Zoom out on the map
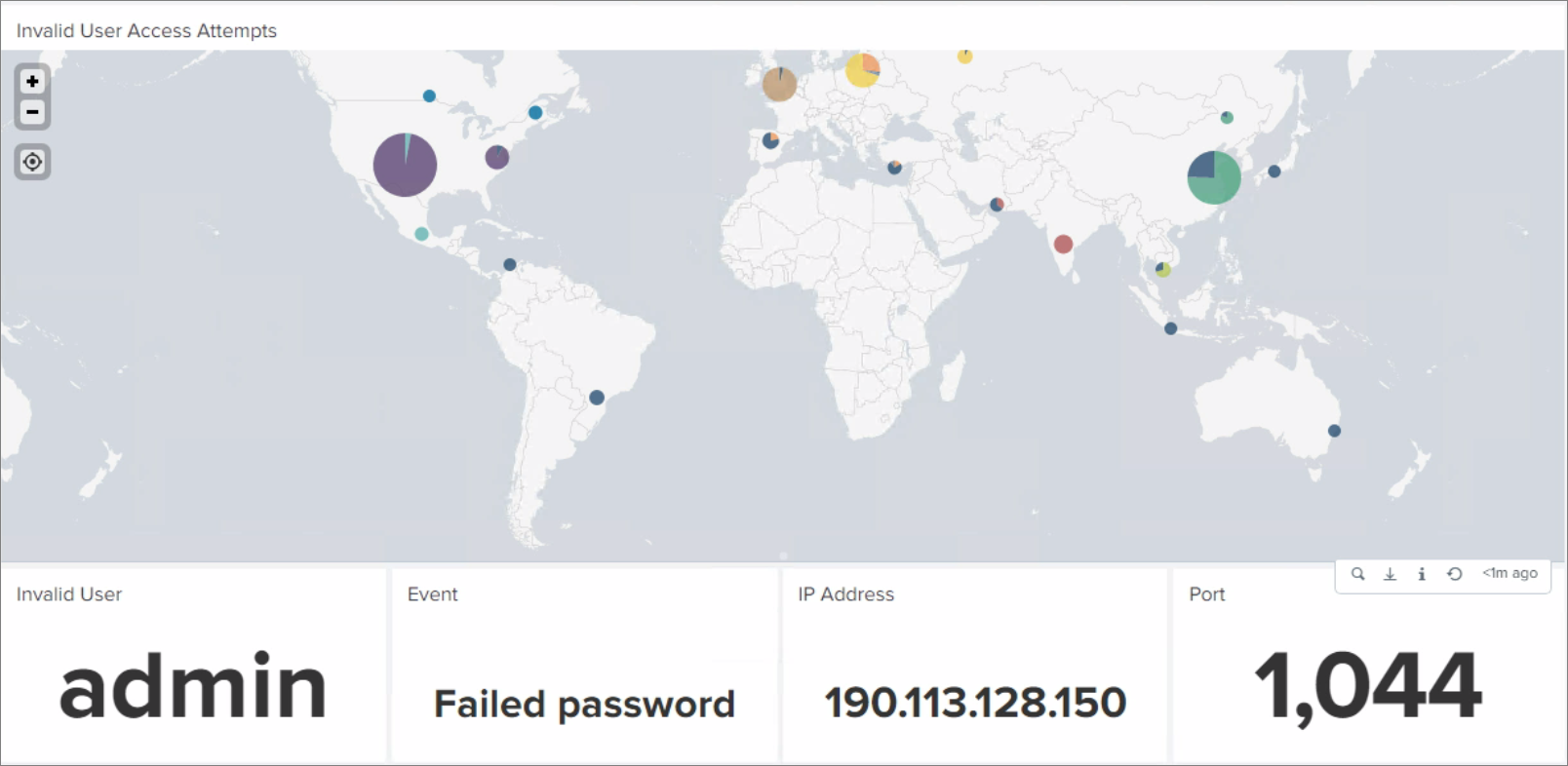1568x766 pixels. [x=32, y=112]
